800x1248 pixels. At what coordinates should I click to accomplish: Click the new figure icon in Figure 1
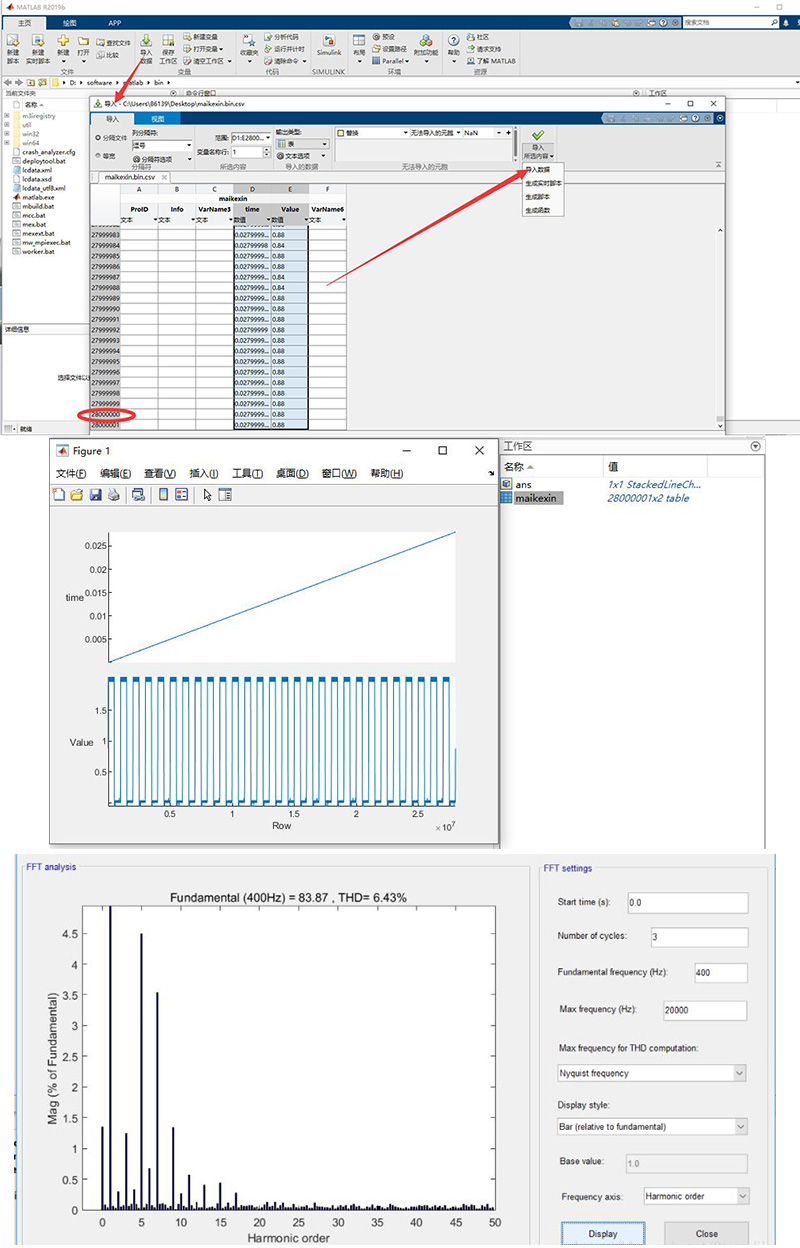pos(59,494)
